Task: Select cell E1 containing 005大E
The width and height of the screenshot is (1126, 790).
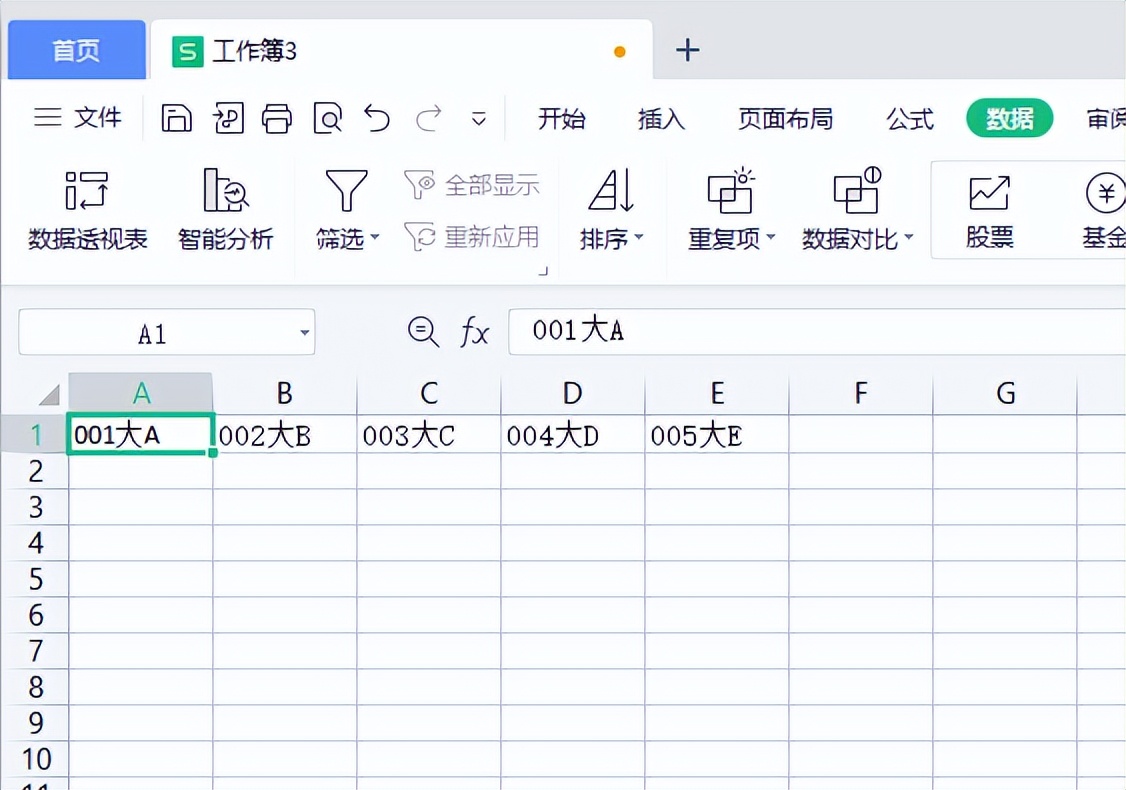Action: [716, 435]
